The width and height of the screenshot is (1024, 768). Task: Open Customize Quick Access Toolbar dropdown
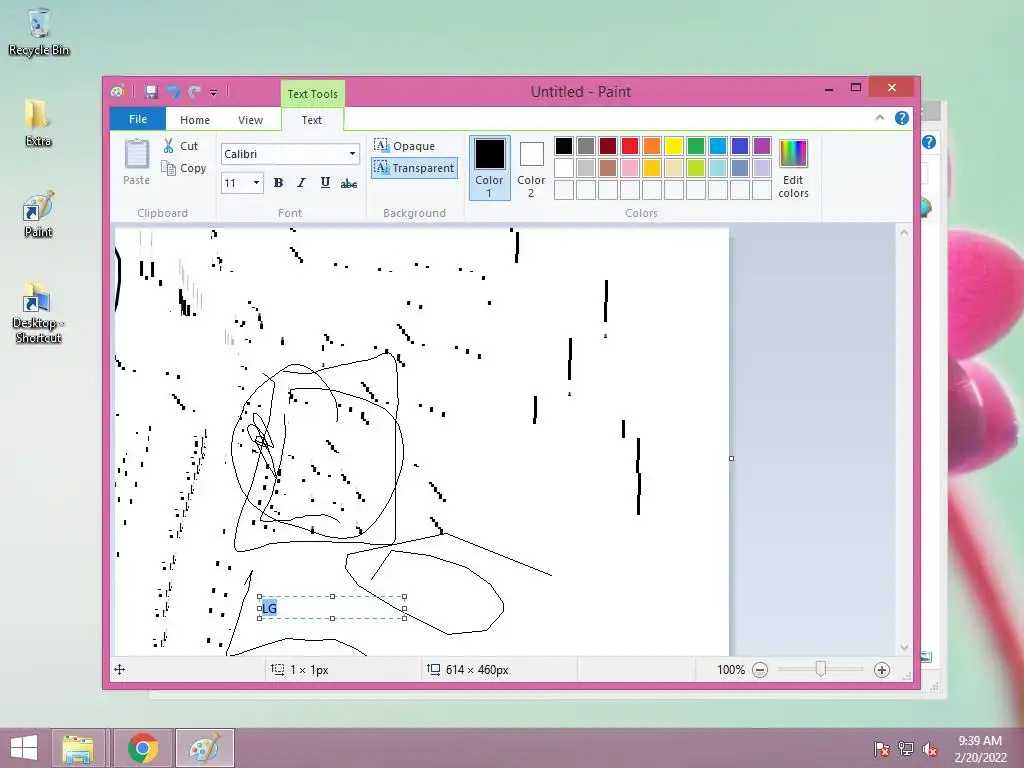pyautogui.click(x=214, y=93)
